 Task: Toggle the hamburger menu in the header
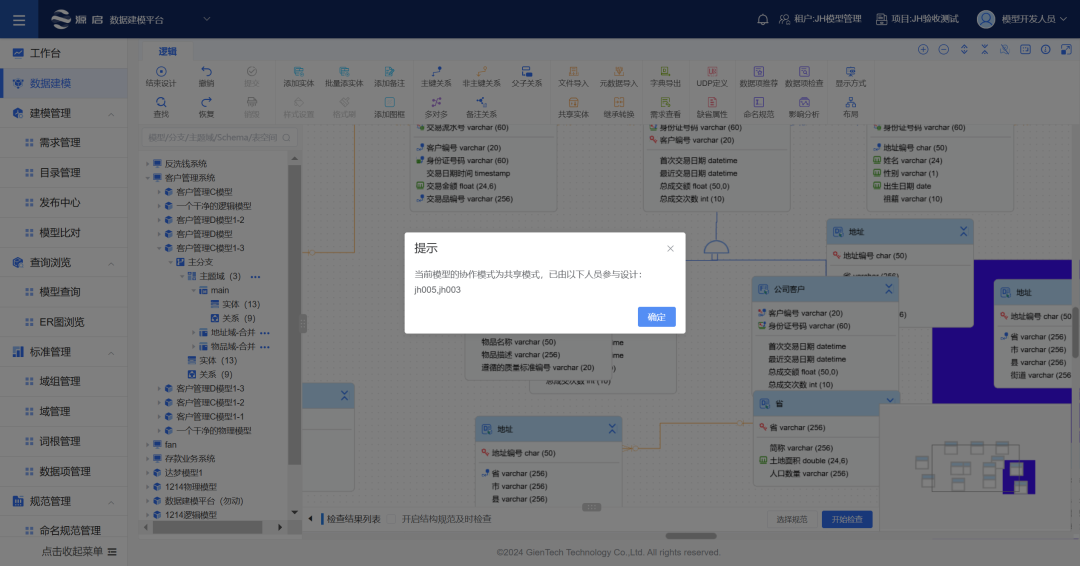click(x=19, y=20)
